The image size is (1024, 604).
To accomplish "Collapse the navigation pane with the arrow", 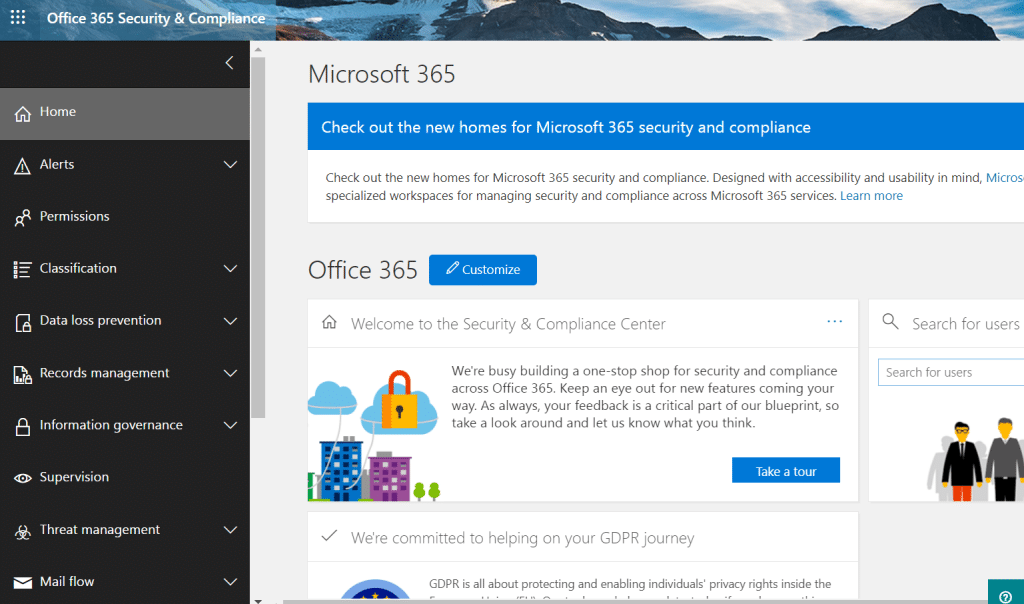I will click(x=229, y=63).
